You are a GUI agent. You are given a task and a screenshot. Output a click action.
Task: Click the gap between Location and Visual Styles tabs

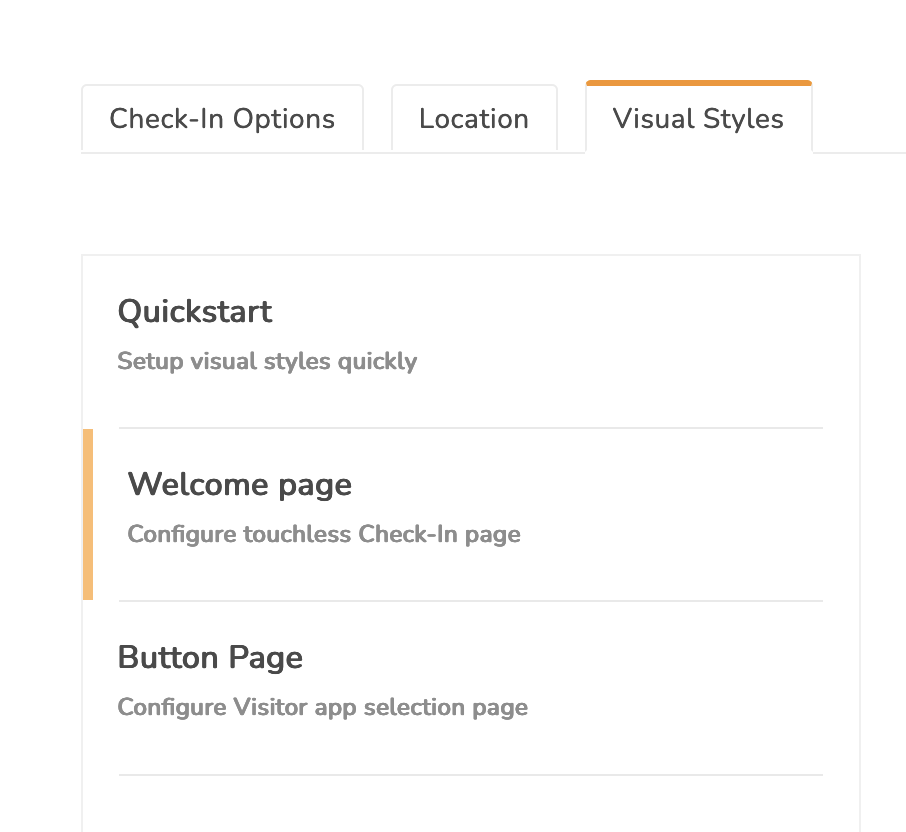(x=572, y=118)
